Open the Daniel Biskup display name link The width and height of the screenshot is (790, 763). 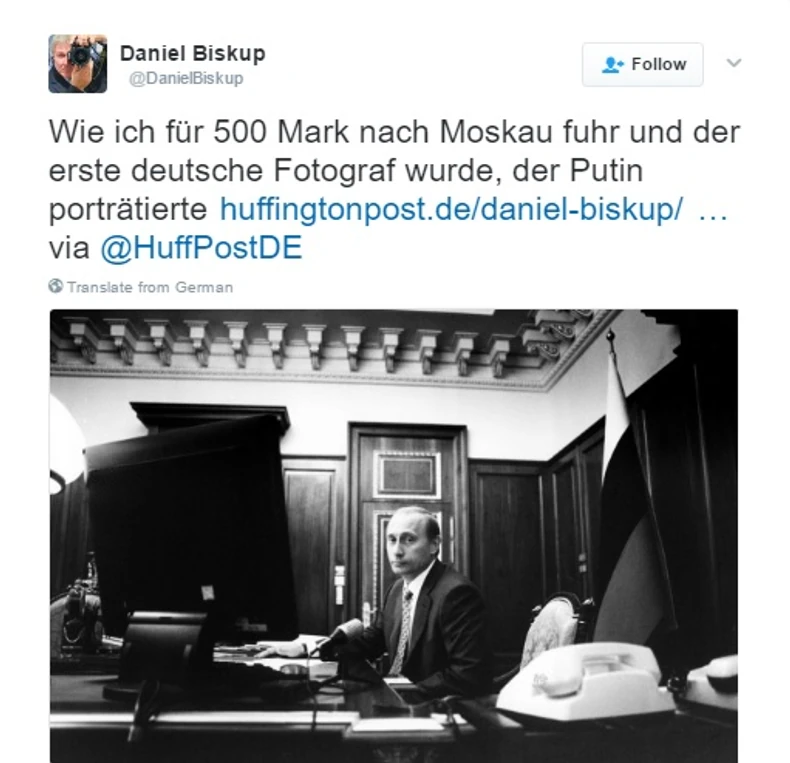(x=192, y=53)
